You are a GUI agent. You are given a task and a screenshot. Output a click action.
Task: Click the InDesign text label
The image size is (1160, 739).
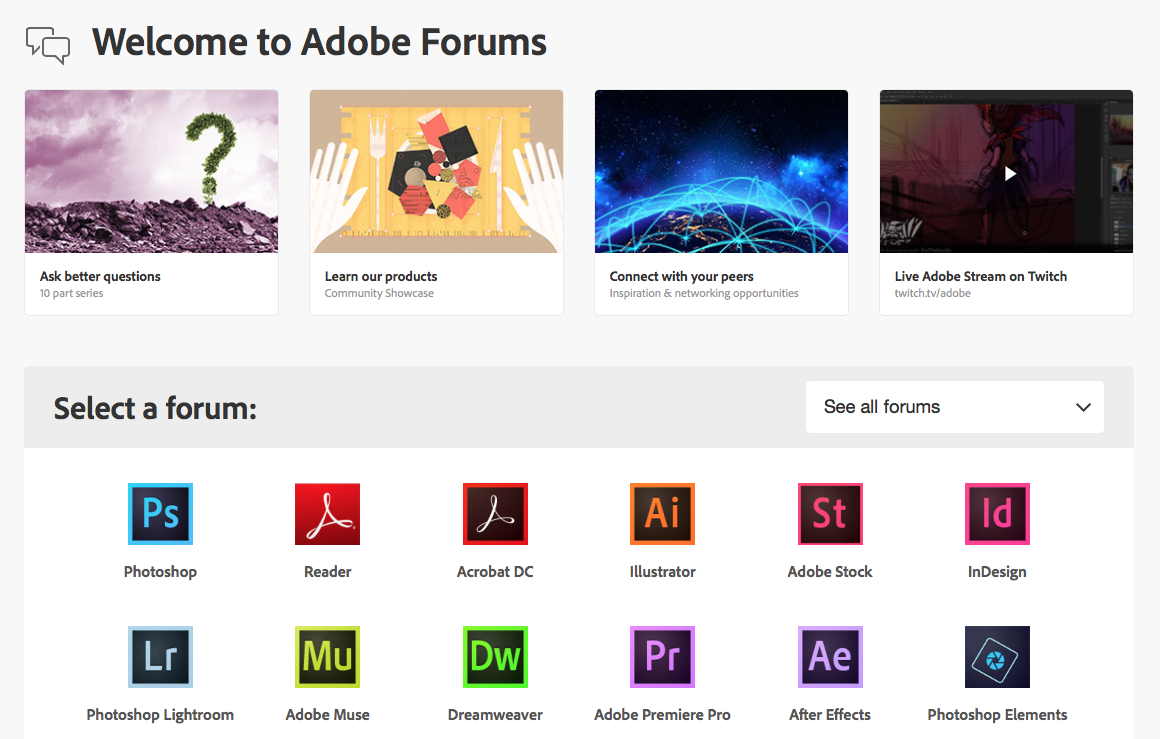point(997,572)
